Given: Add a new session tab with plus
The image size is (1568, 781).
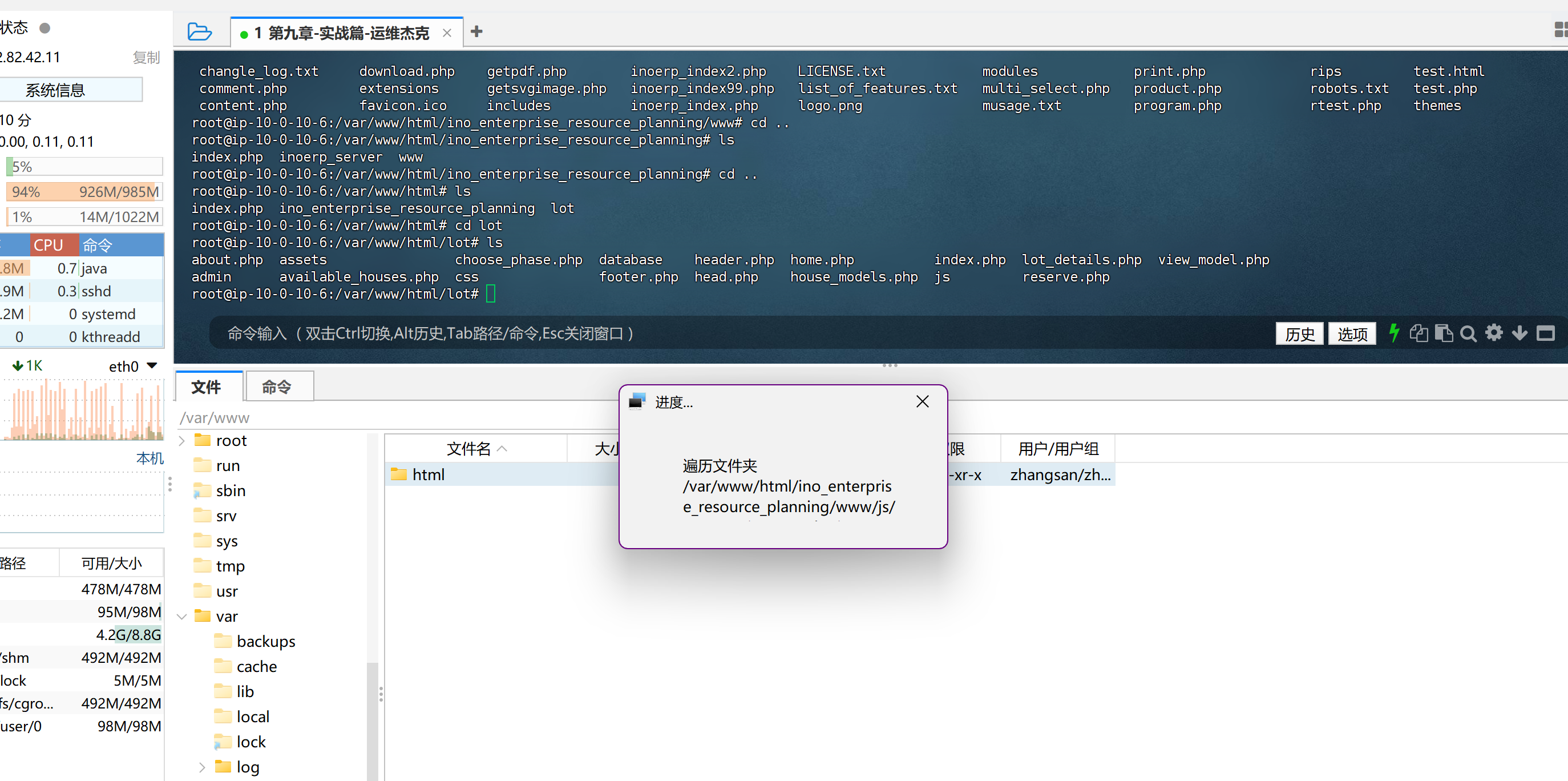Looking at the screenshot, I should coord(476,31).
